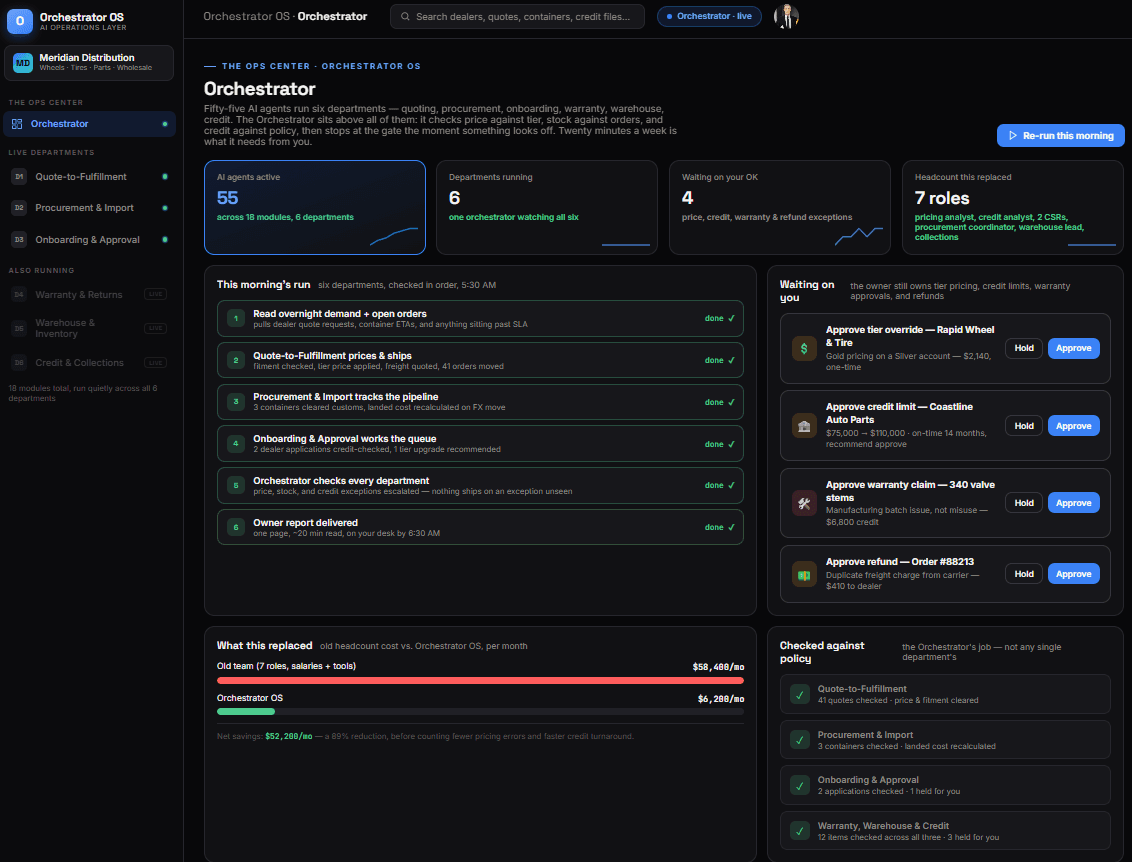1132x862 pixels.
Task: Open the Departments running stat card
Action: [547, 208]
